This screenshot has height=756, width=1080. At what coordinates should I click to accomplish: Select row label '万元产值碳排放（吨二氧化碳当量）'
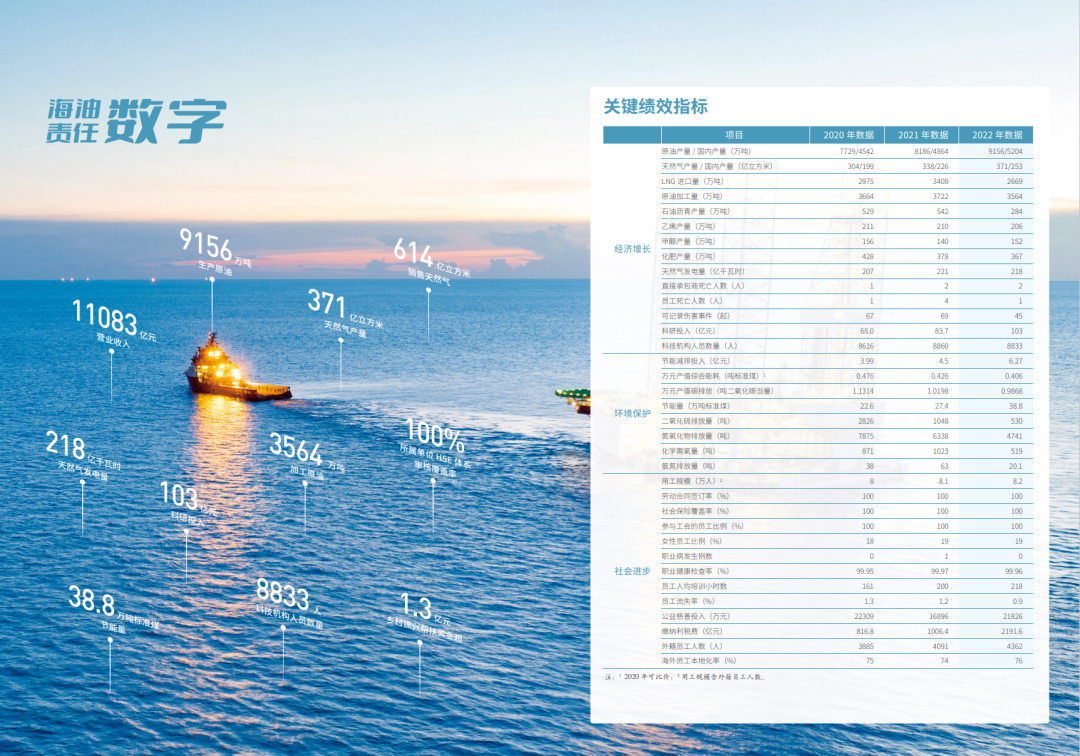coord(717,391)
